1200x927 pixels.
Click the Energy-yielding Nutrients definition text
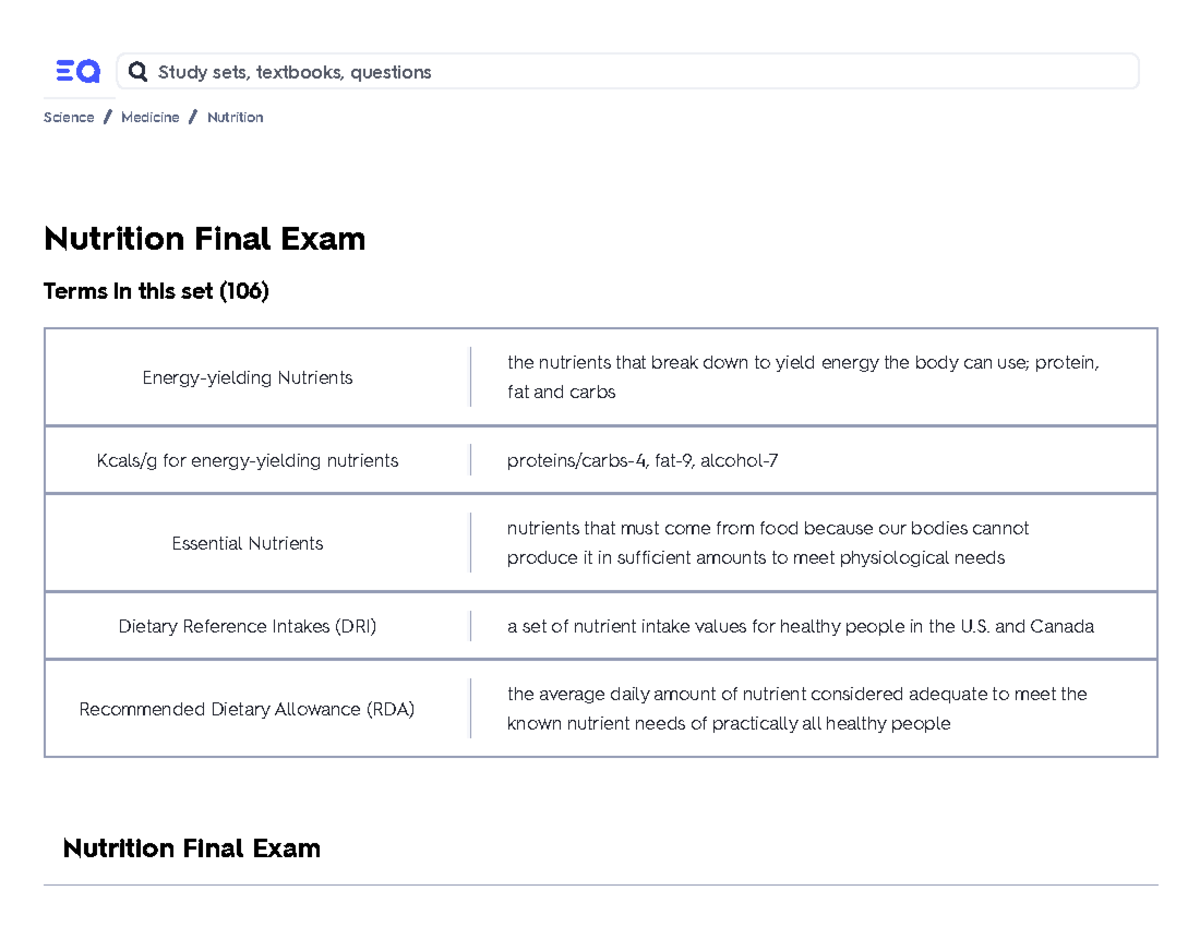[800, 377]
